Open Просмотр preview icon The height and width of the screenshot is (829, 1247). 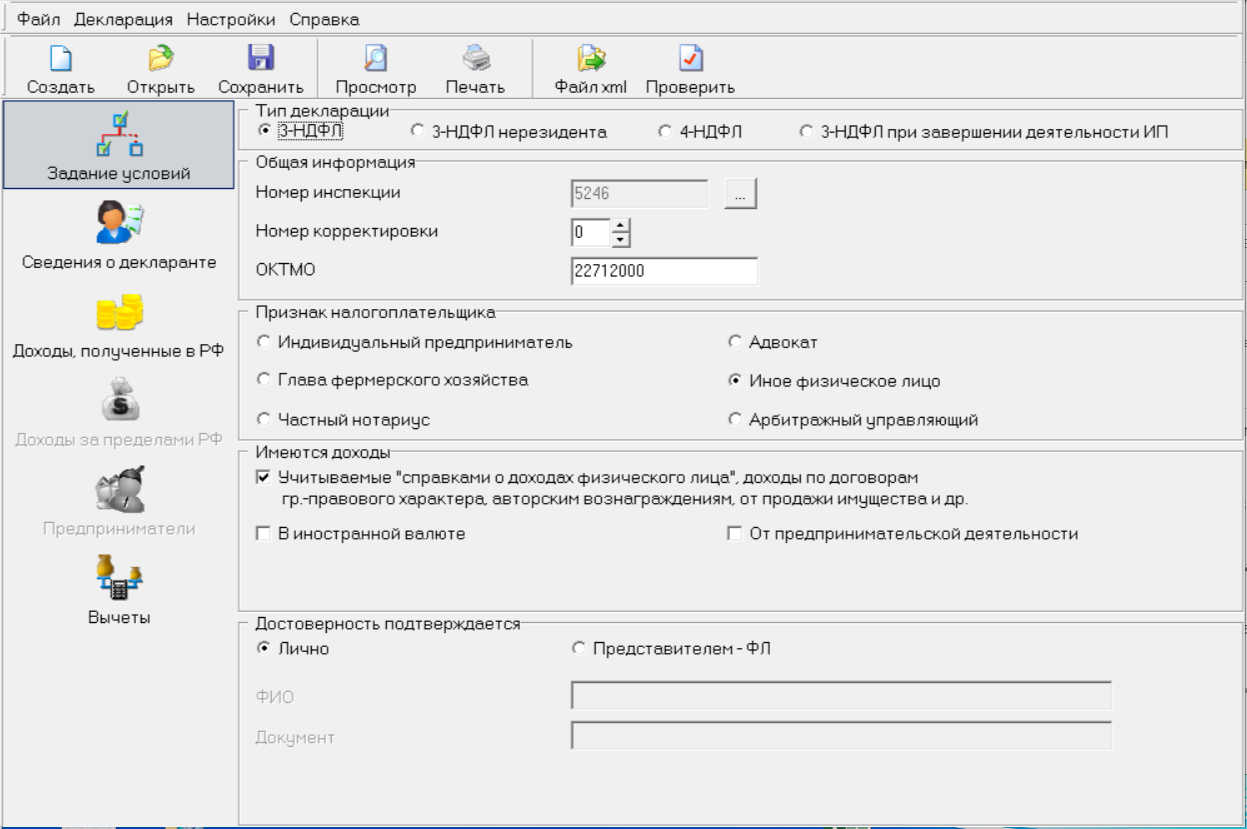coord(374,59)
